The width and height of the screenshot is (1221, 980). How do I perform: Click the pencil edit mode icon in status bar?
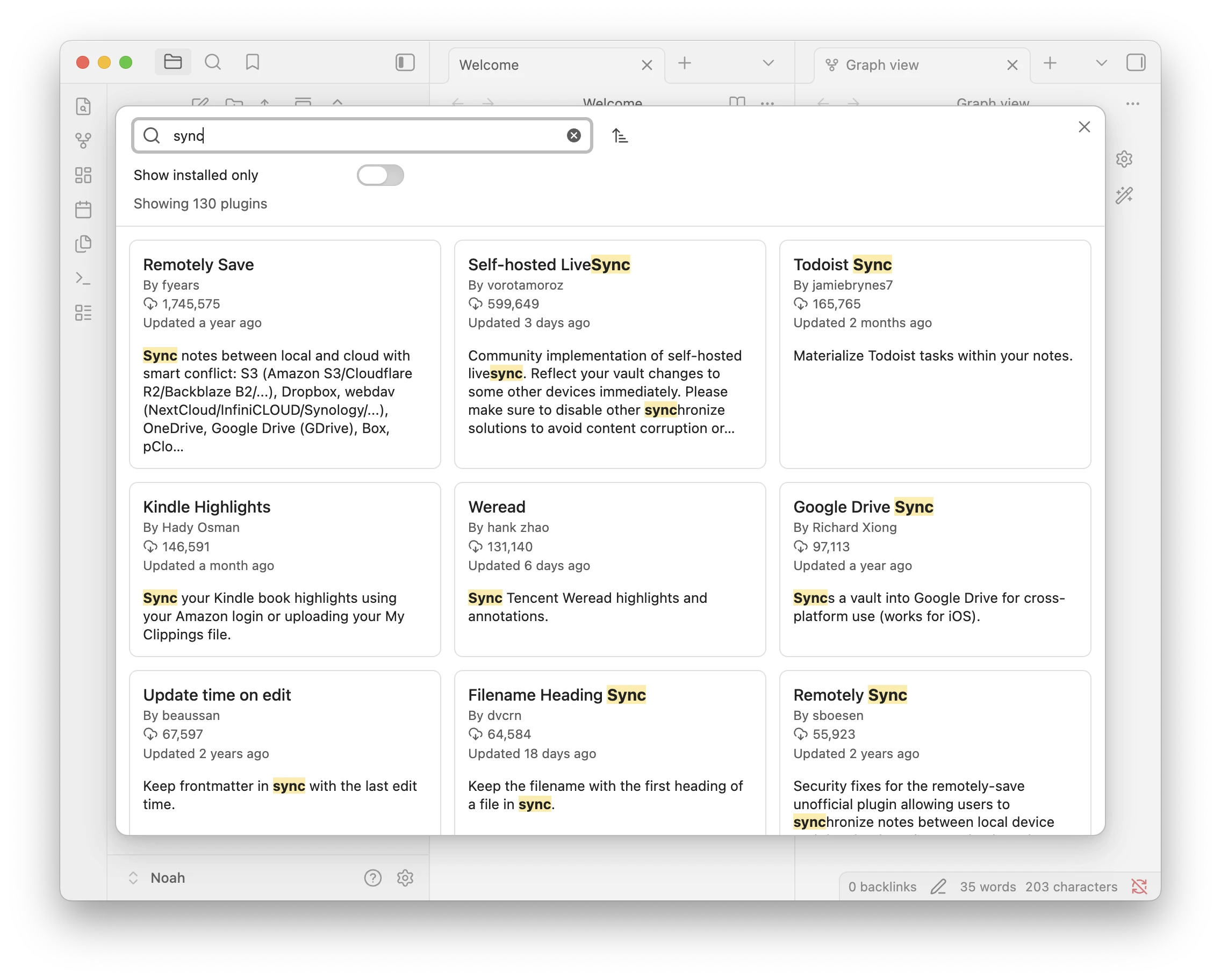point(938,887)
